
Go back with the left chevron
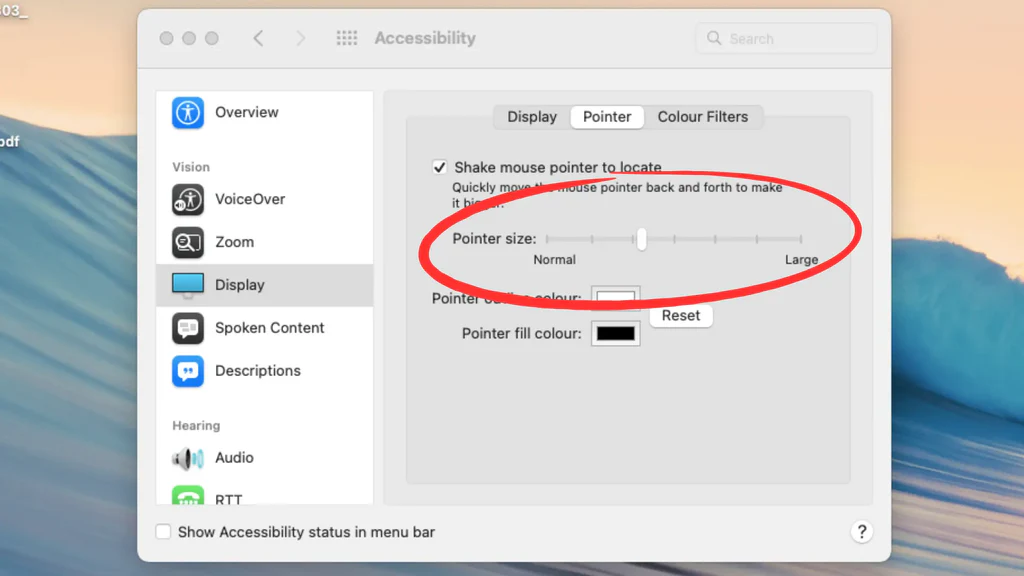tap(259, 38)
